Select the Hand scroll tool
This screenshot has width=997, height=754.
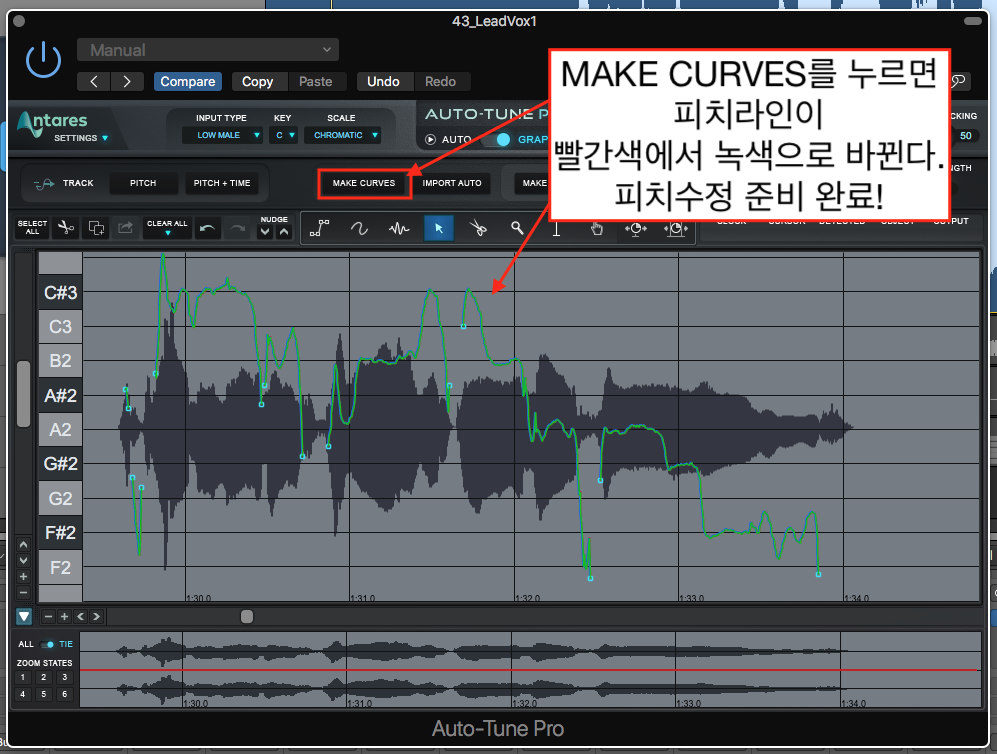click(x=596, y=230)
